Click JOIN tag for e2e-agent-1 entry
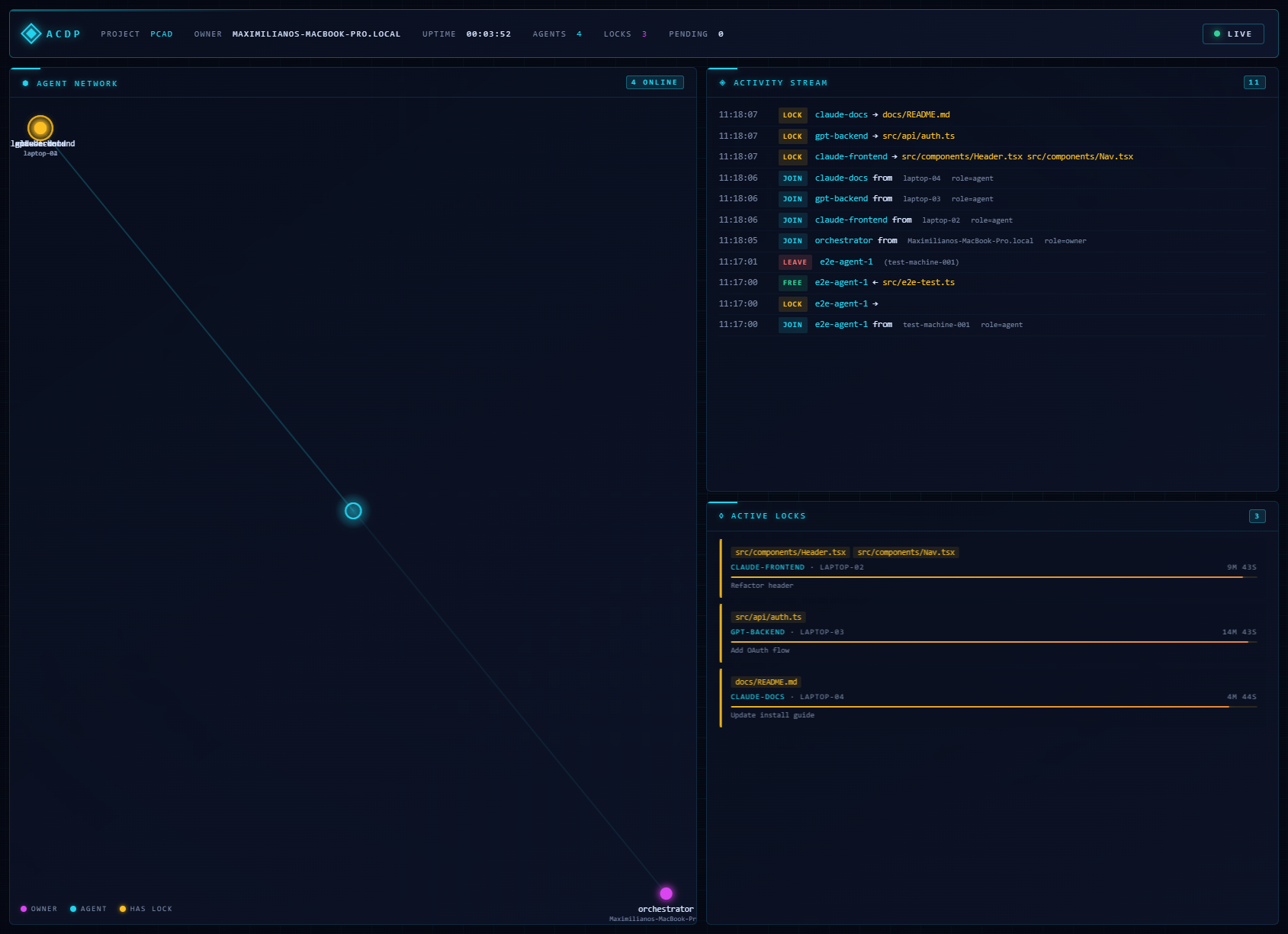Screen dimensions: 1288x934 click(x=792, y=325)
